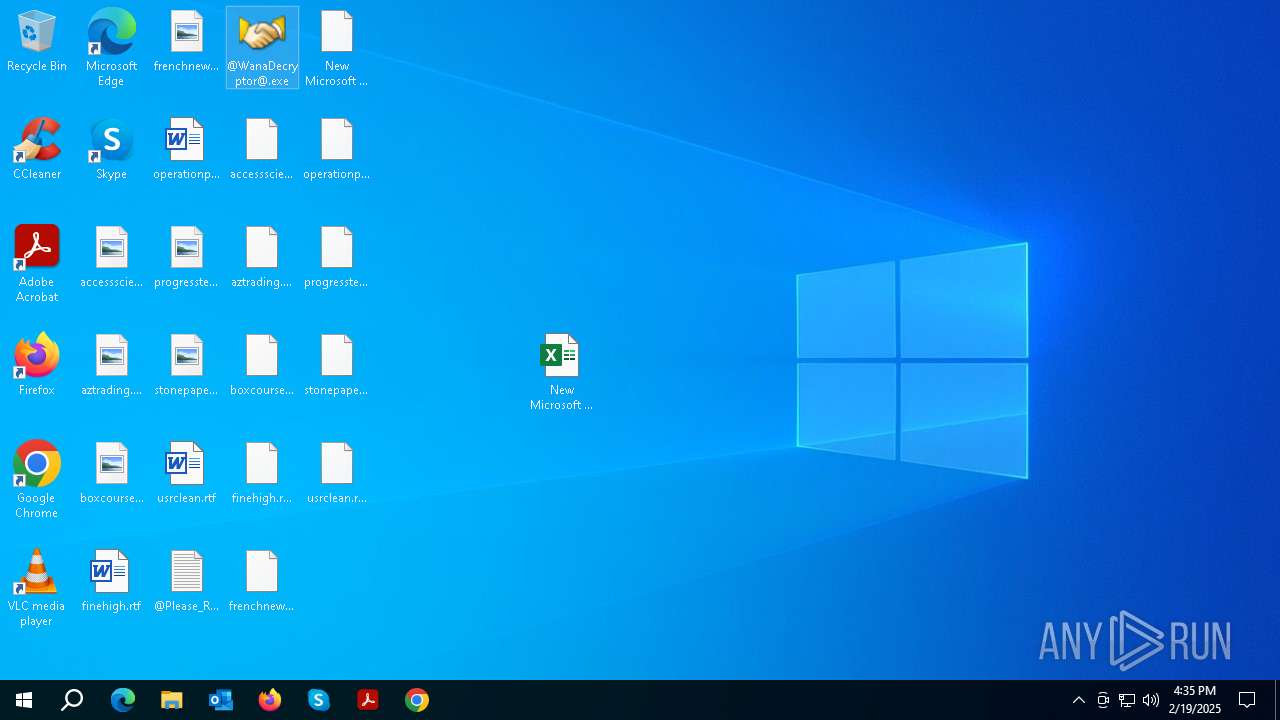This screenshot has width=1280, height=720.
Task: Select the blank boxcourse... file icon
Action: click(x=262, y=367)
